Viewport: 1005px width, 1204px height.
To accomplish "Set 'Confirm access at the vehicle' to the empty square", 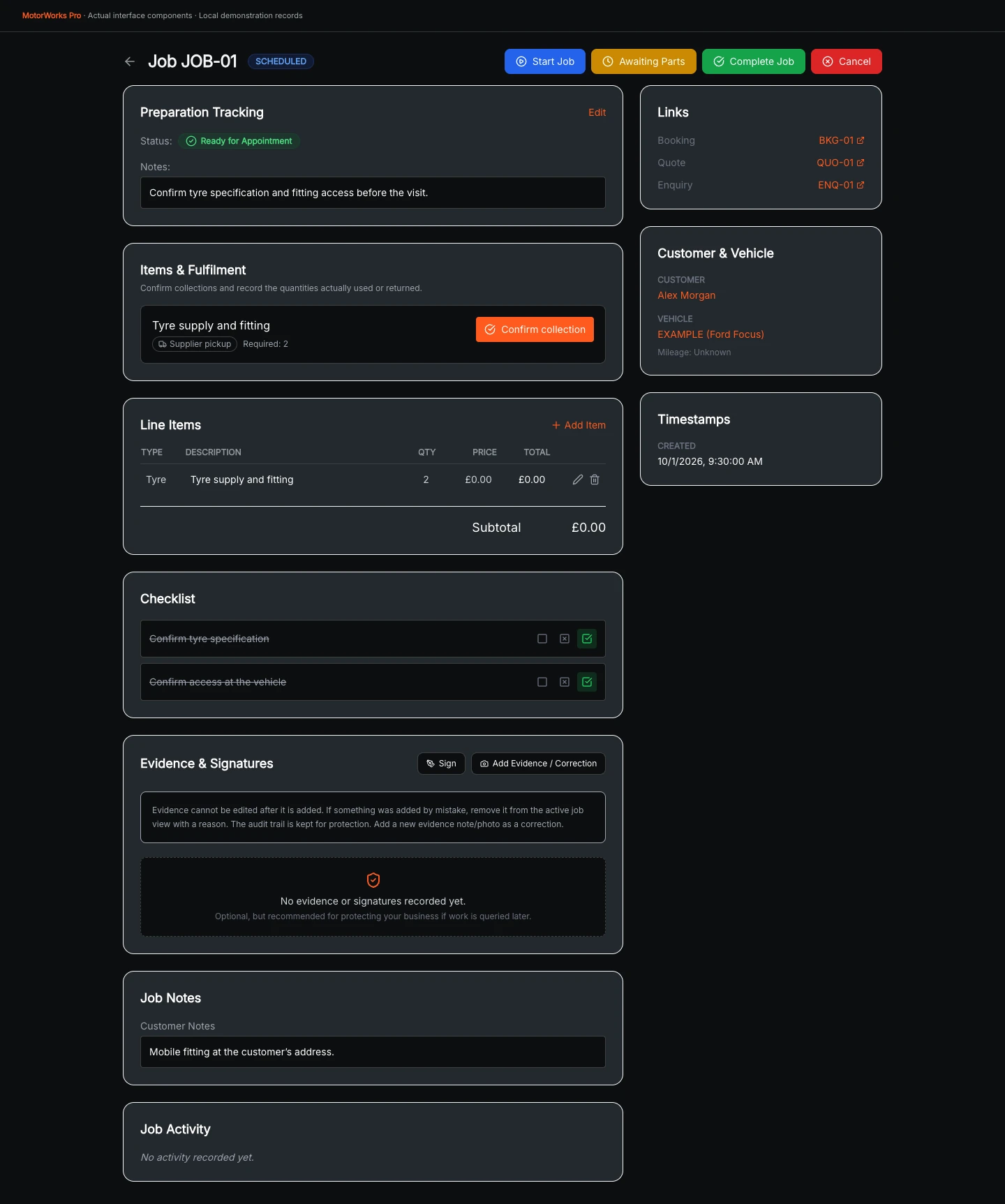I will point(542,682).
